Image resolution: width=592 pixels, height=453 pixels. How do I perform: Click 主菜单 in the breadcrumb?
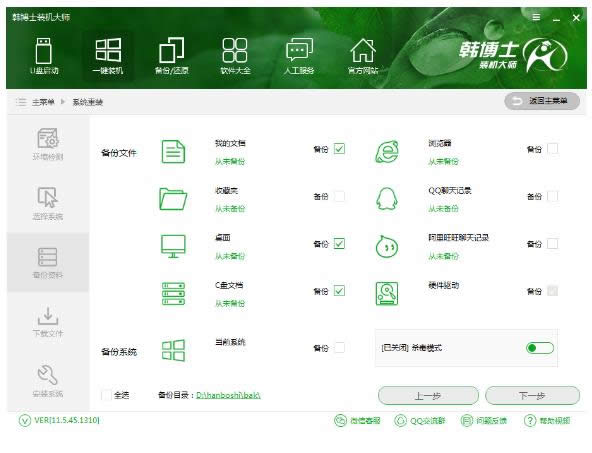pos(43,102)
